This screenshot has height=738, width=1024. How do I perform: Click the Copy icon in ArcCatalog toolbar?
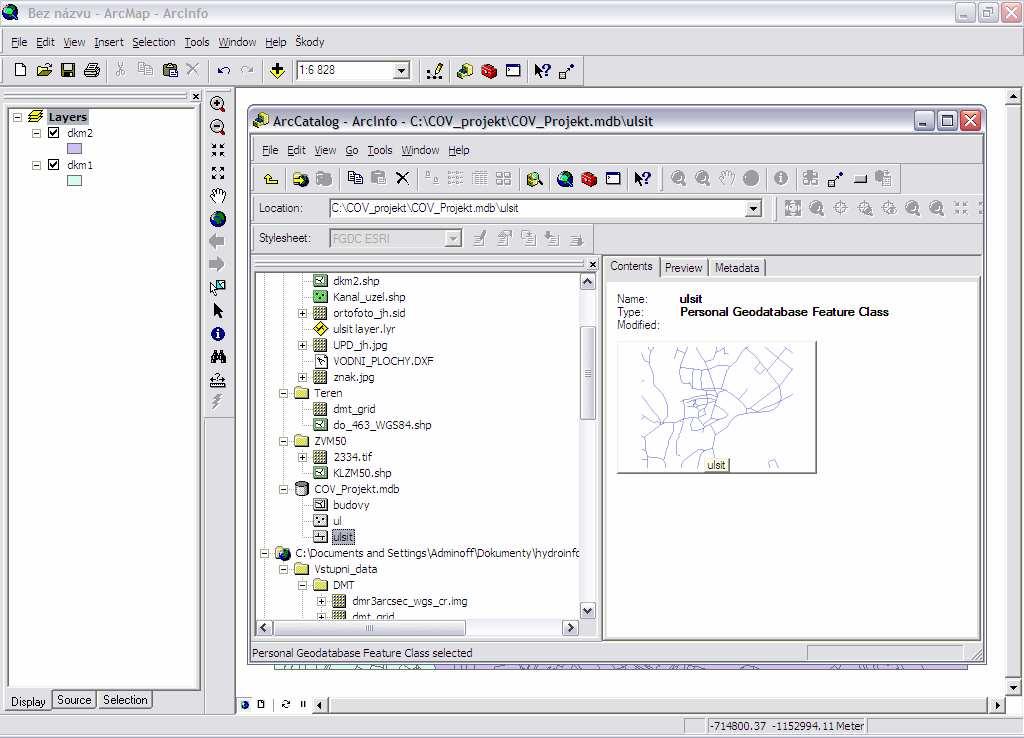[355, 178]
